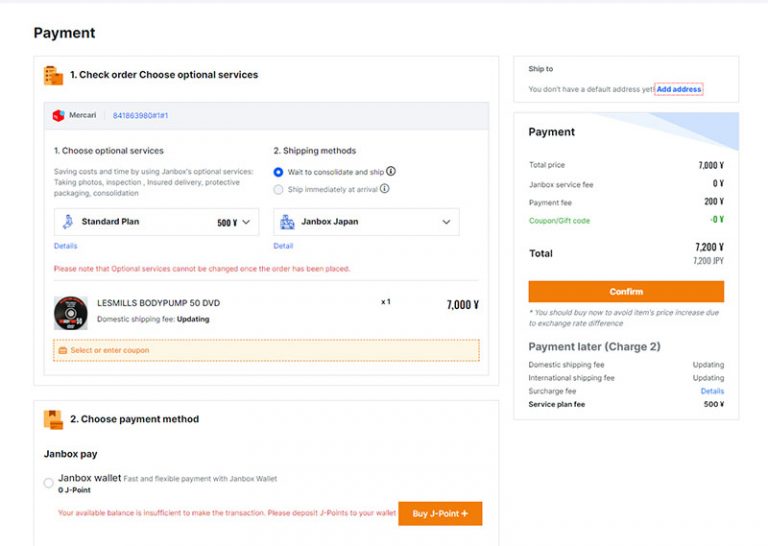The image size is (768, 546).
Task: Click the Check order section icon
Action: click(x=53, y=75)
